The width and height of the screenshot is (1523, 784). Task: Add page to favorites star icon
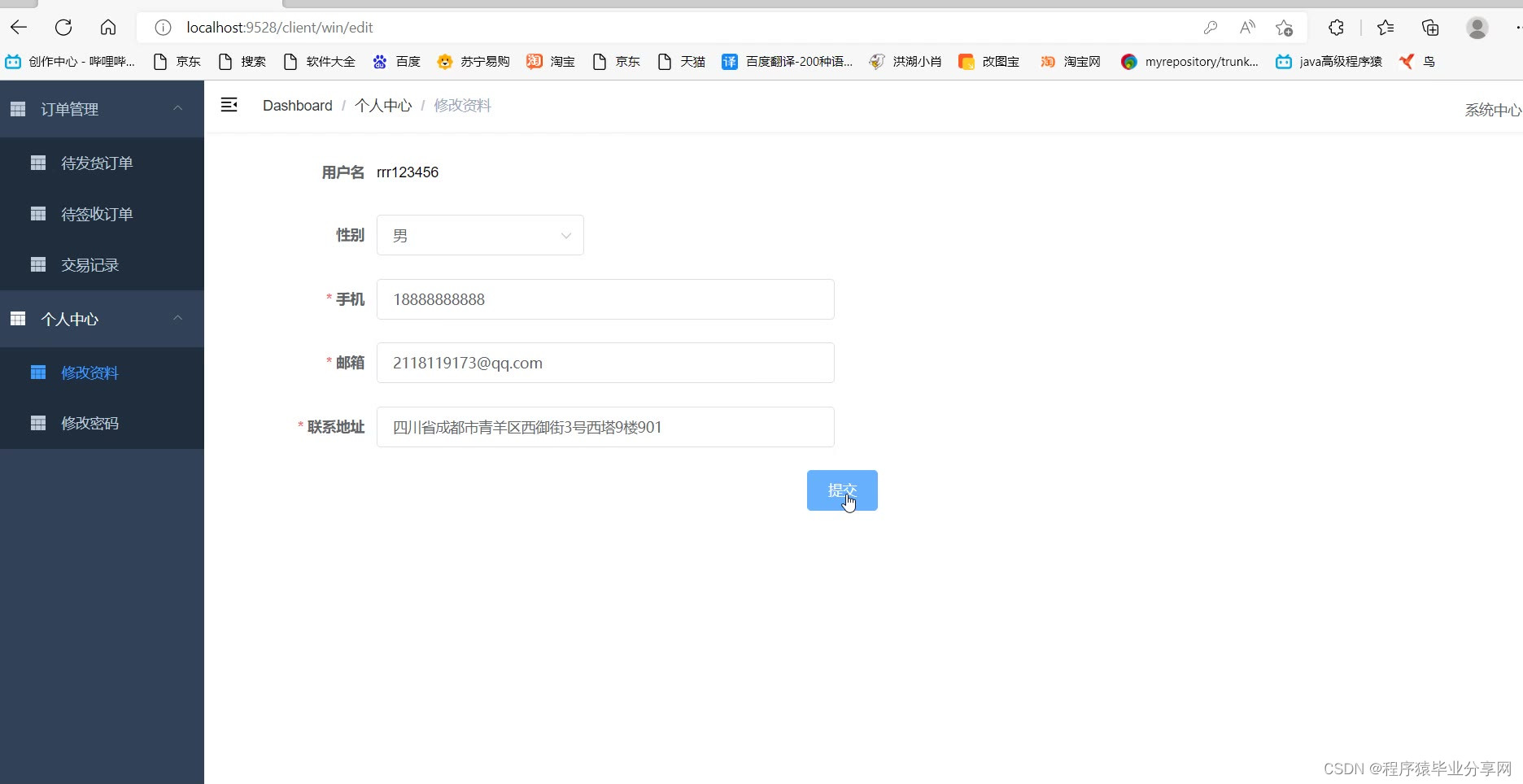(1284, 28)
